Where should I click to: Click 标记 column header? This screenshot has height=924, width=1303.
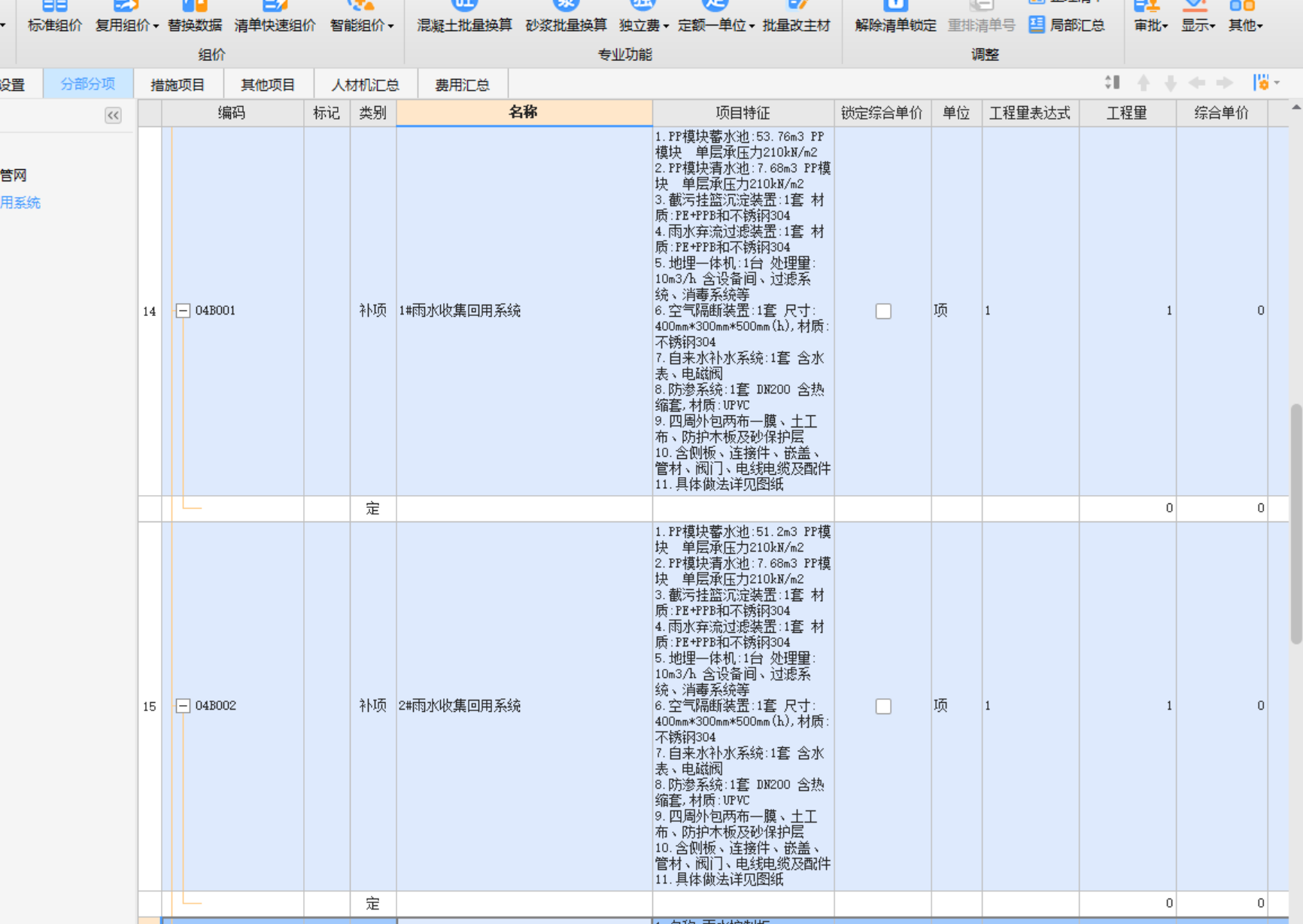[x=327, y=113]
